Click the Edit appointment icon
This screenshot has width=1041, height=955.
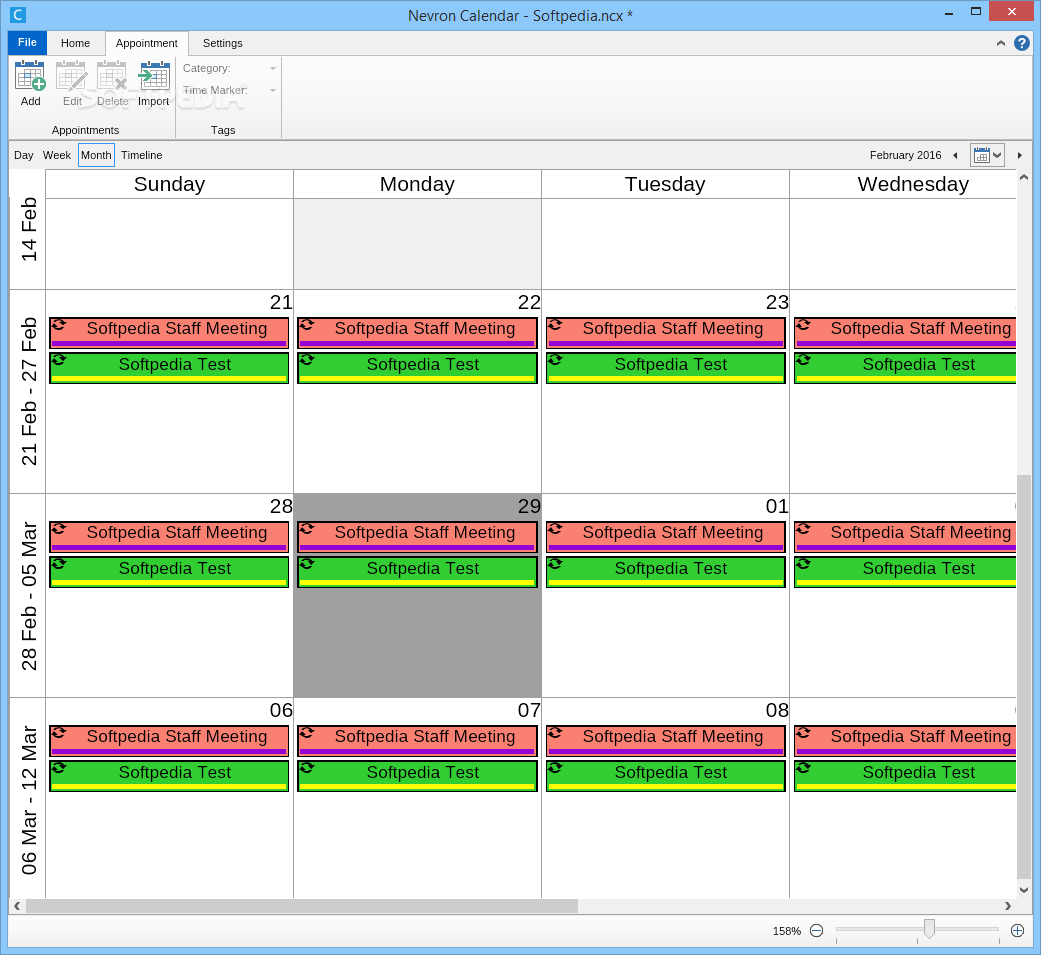point(72,76)
